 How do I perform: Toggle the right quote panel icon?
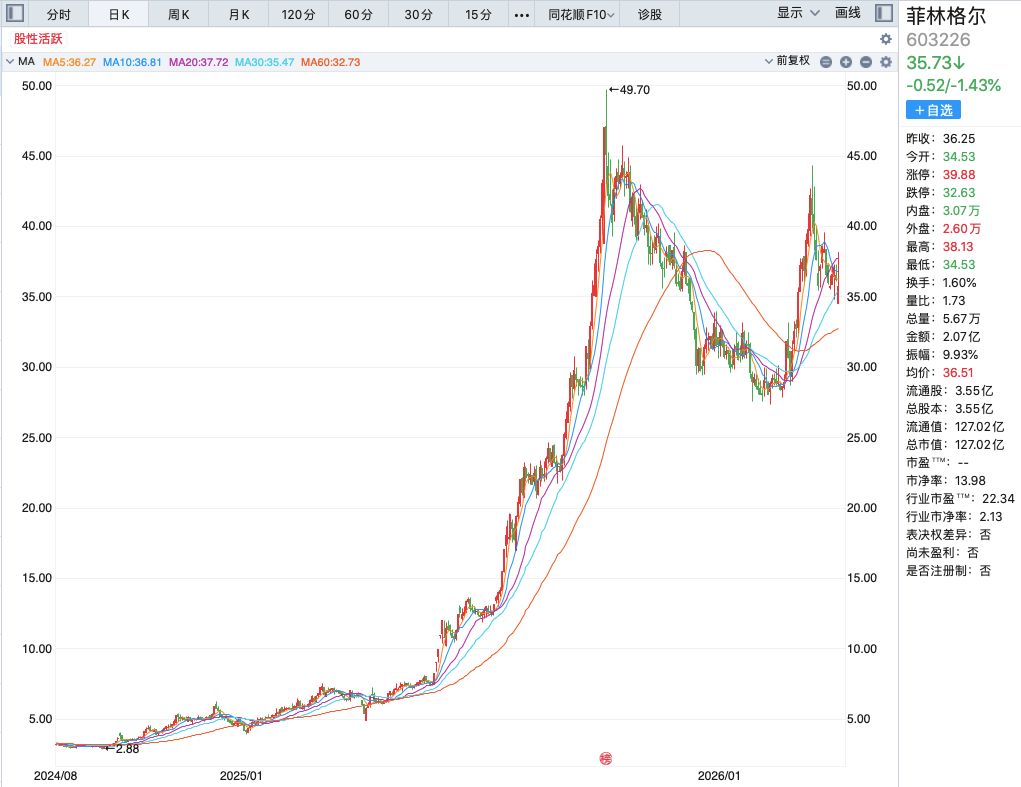[883, 14]
